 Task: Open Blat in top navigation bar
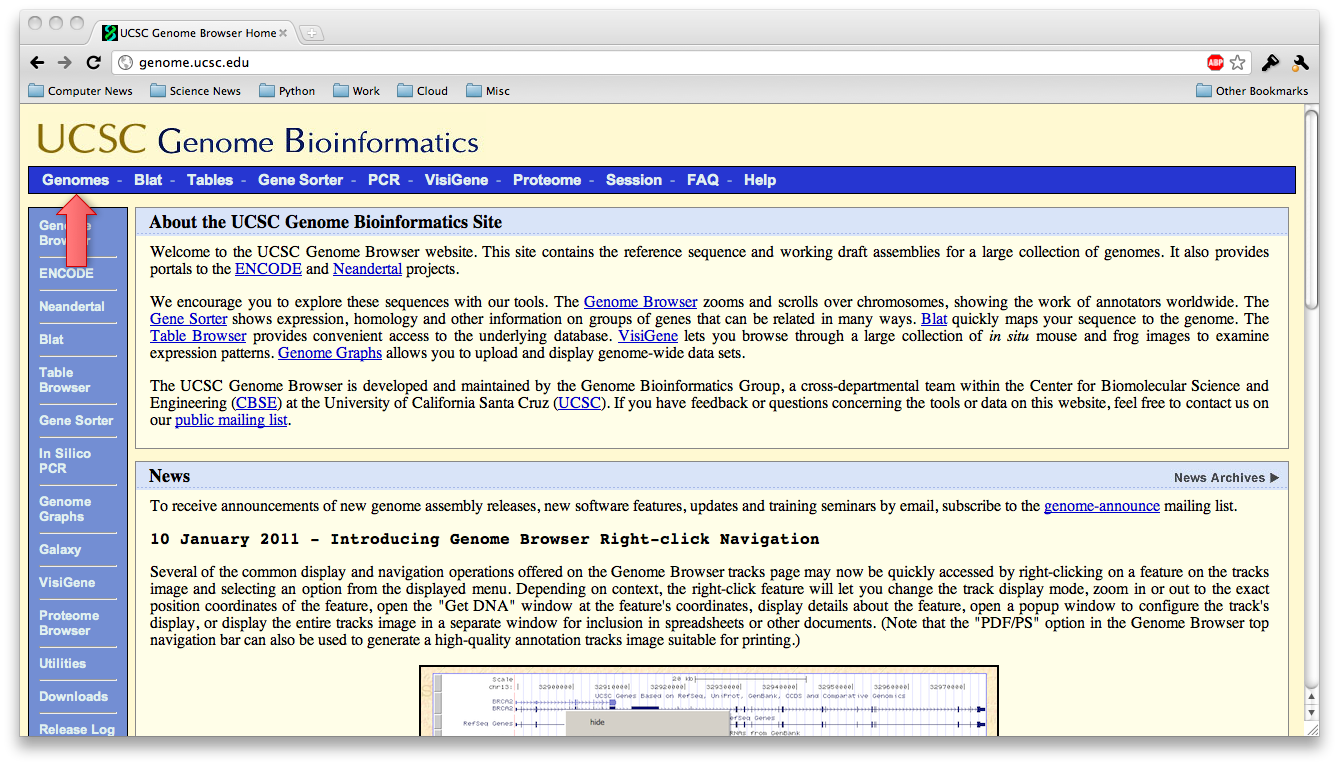click(x=148, y=180)
